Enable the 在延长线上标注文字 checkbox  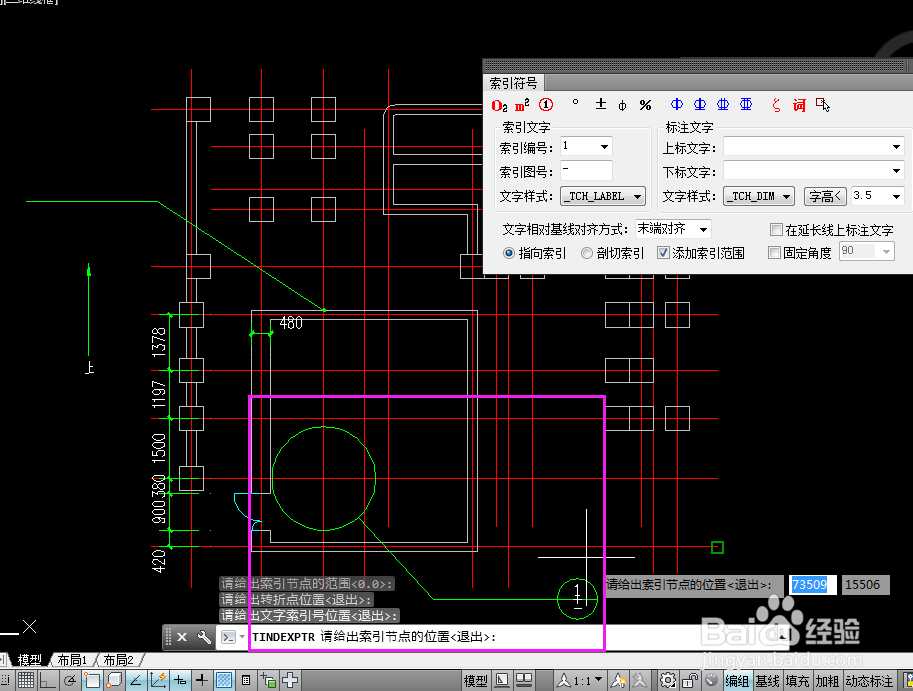tap(776, 230)
